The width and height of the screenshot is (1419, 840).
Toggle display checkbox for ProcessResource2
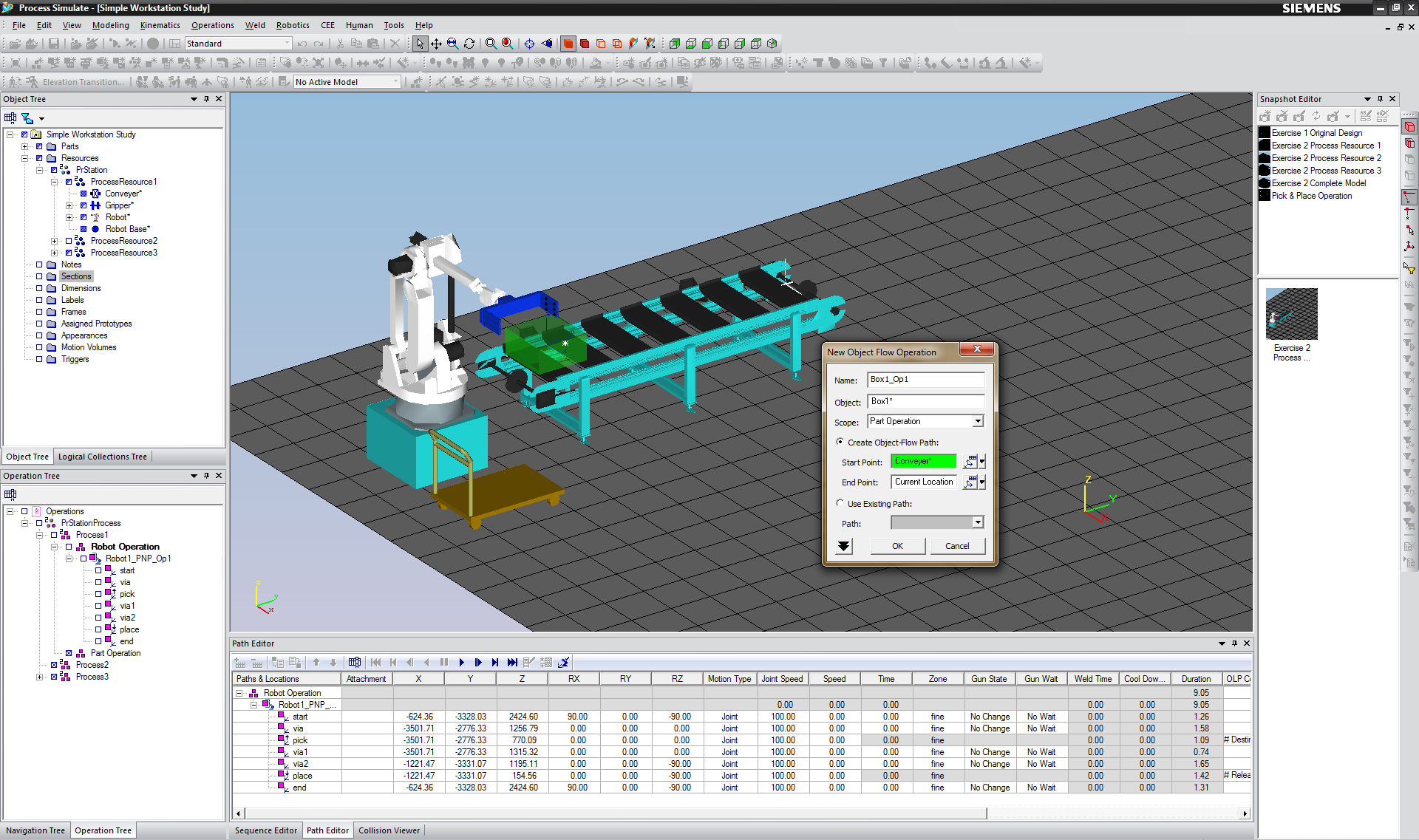69,241
